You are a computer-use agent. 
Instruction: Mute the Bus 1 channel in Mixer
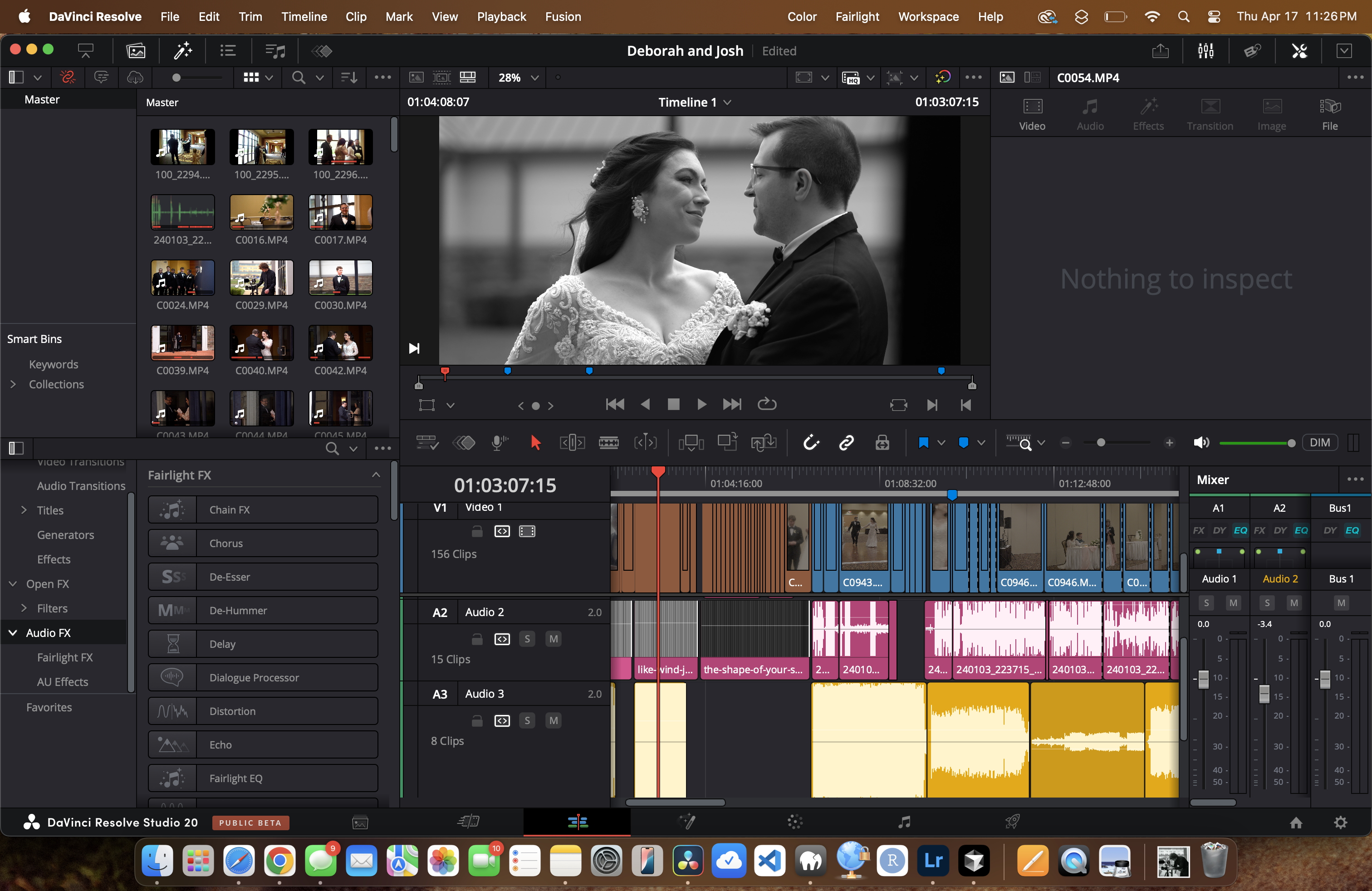coord(1341,603)
